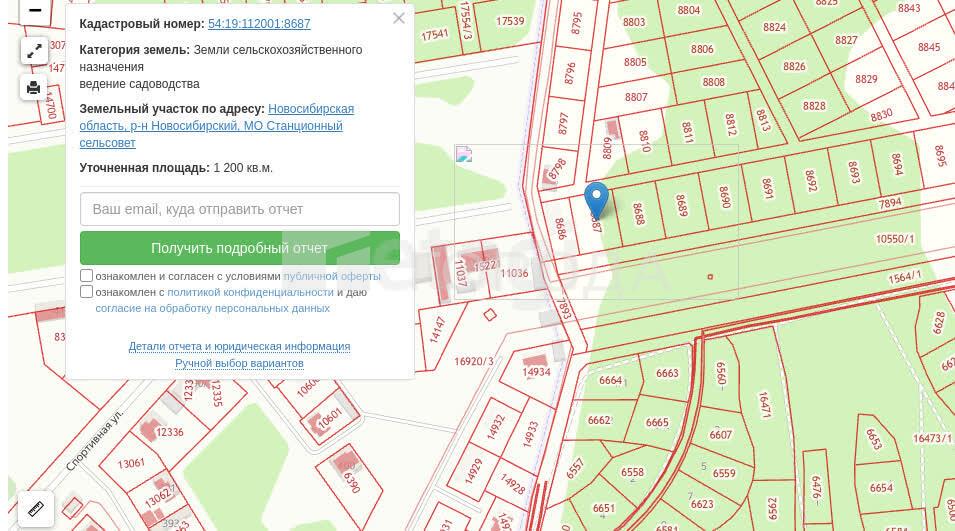Select parcel 14147 on the map

click(x=438, y=329)
